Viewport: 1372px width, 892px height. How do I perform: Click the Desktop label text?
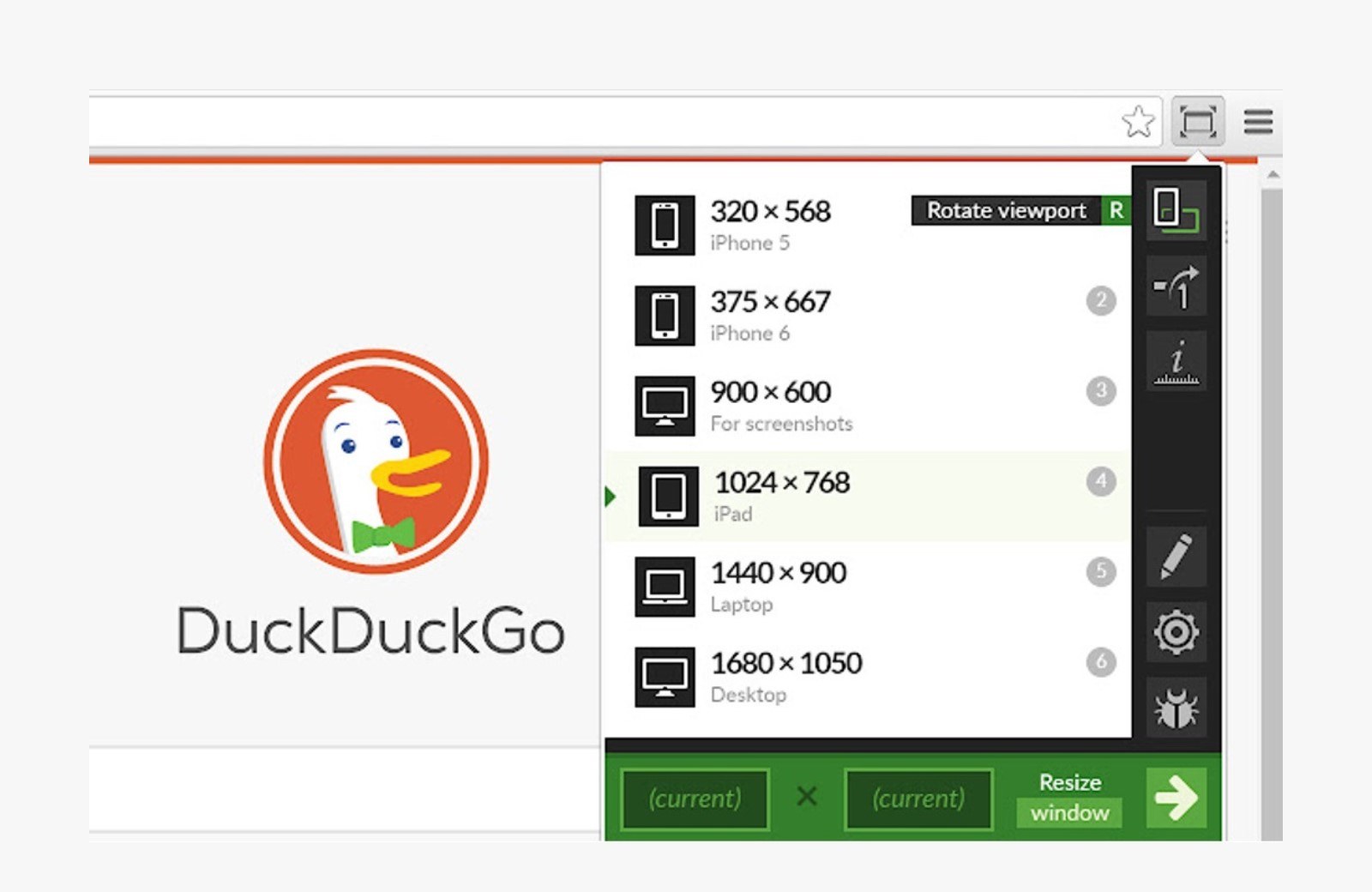[748, 695]
